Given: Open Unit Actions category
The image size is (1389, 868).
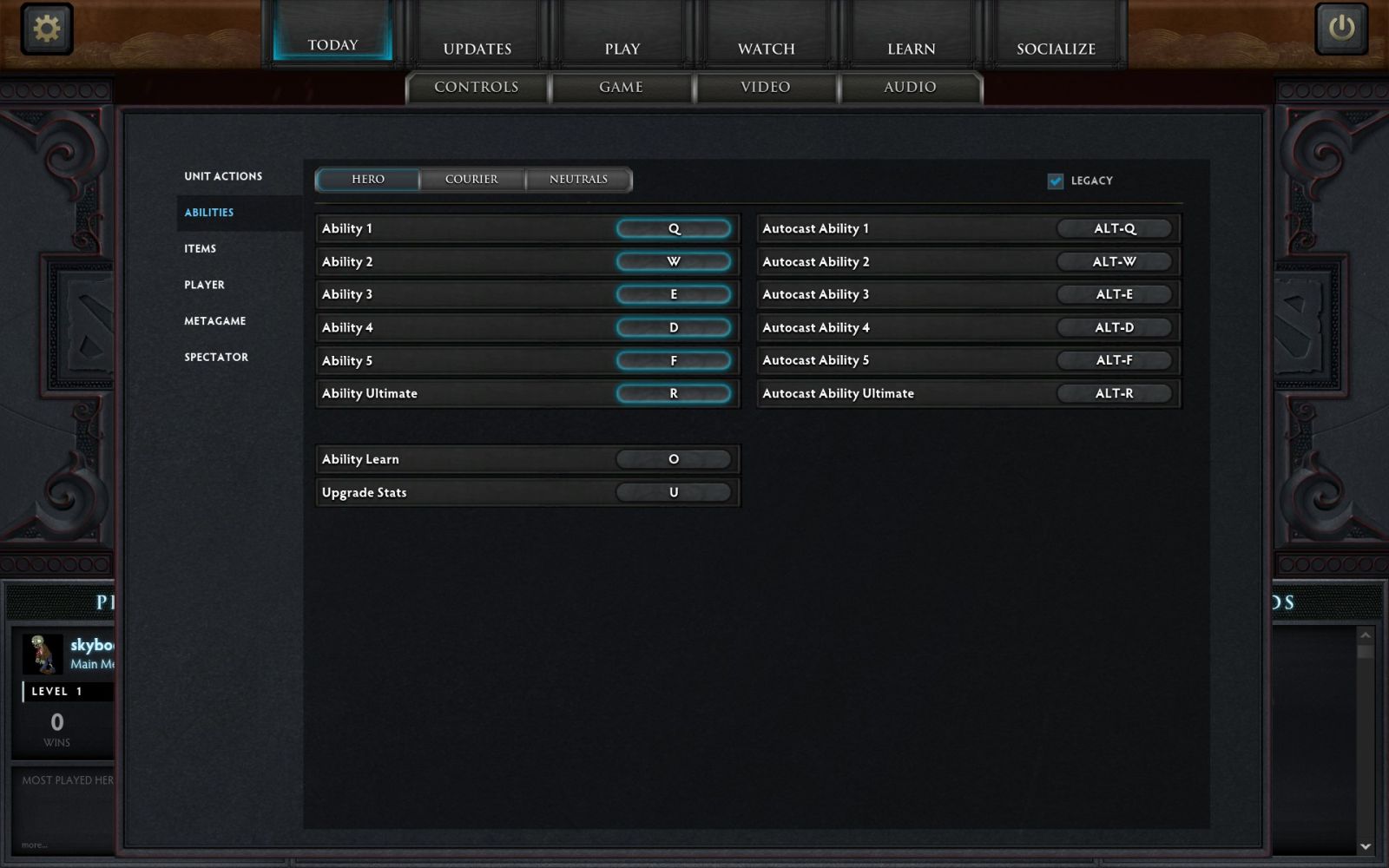Looking at the screenshot, I should point(223,176).
